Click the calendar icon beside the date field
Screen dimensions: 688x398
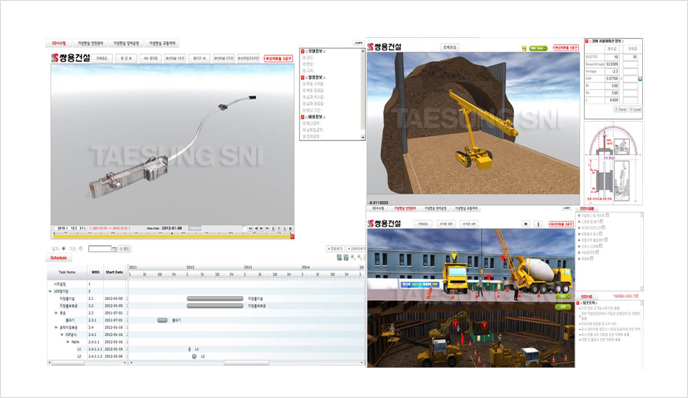[x=115, y=249]
